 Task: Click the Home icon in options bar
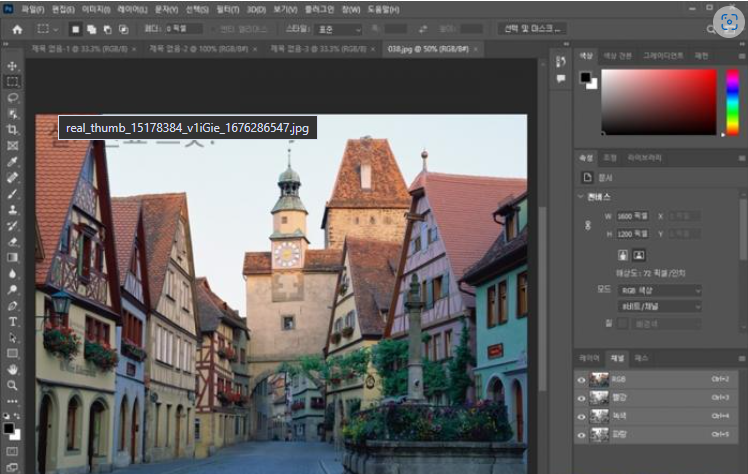(x=17, y=30)
